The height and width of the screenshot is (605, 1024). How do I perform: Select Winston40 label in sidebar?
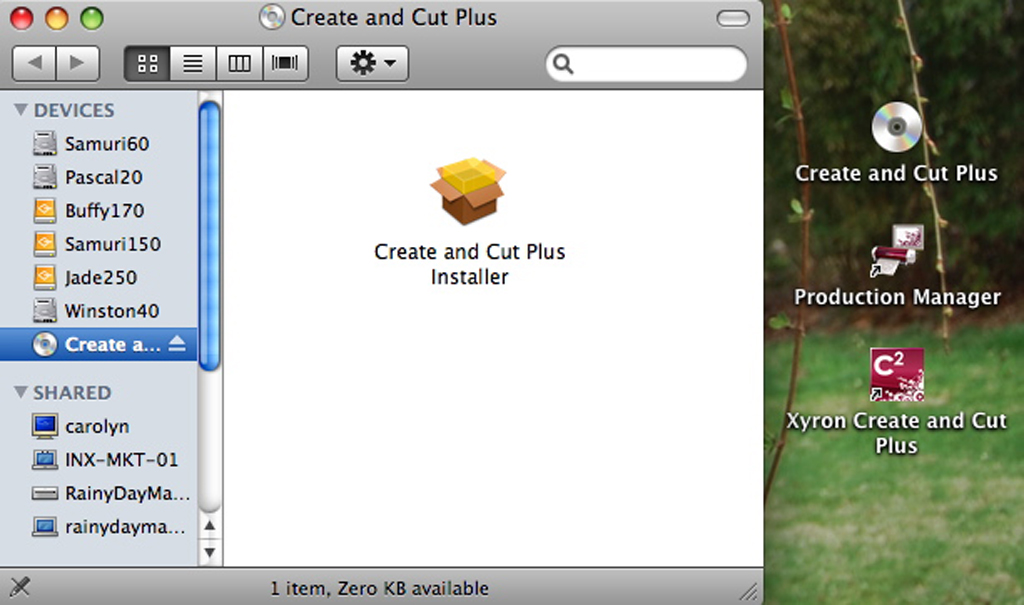tap(112, 311)
